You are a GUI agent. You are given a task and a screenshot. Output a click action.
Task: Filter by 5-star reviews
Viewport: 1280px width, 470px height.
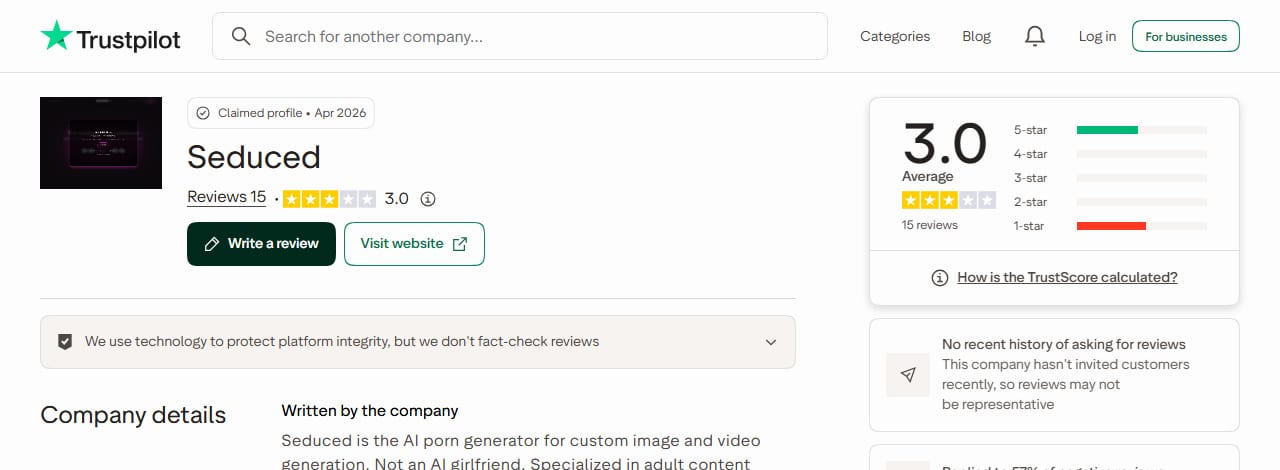pos(1110,130)
